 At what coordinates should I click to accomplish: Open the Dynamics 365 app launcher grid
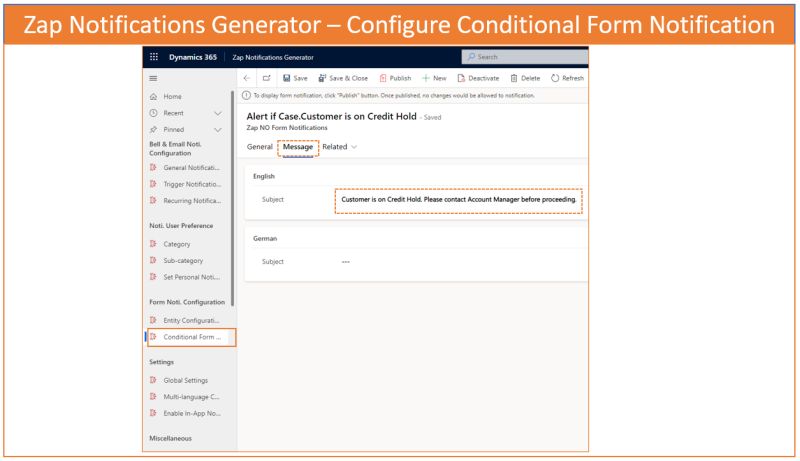(x=154, y=57)
